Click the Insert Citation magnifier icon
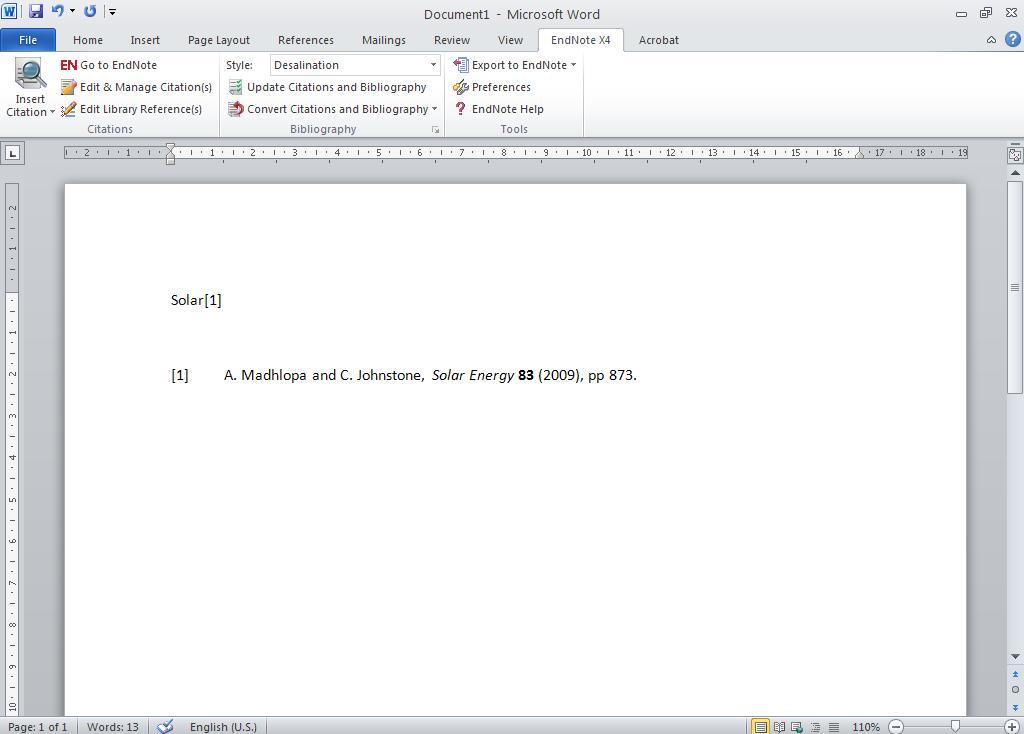This screenshot has width=1024, height=734. (x=30, y=73)
